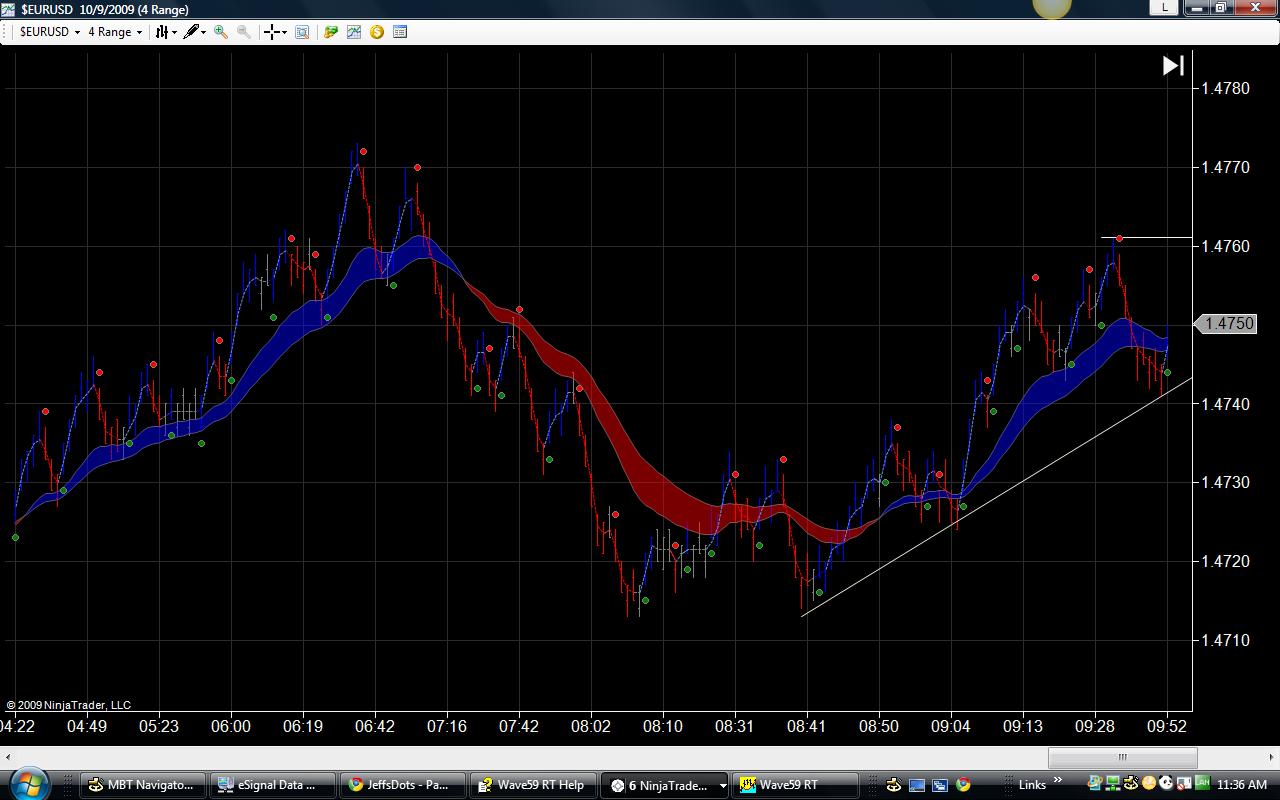Click the 06:42 time axis label
Screen dimensions: 1280x800
375,726
